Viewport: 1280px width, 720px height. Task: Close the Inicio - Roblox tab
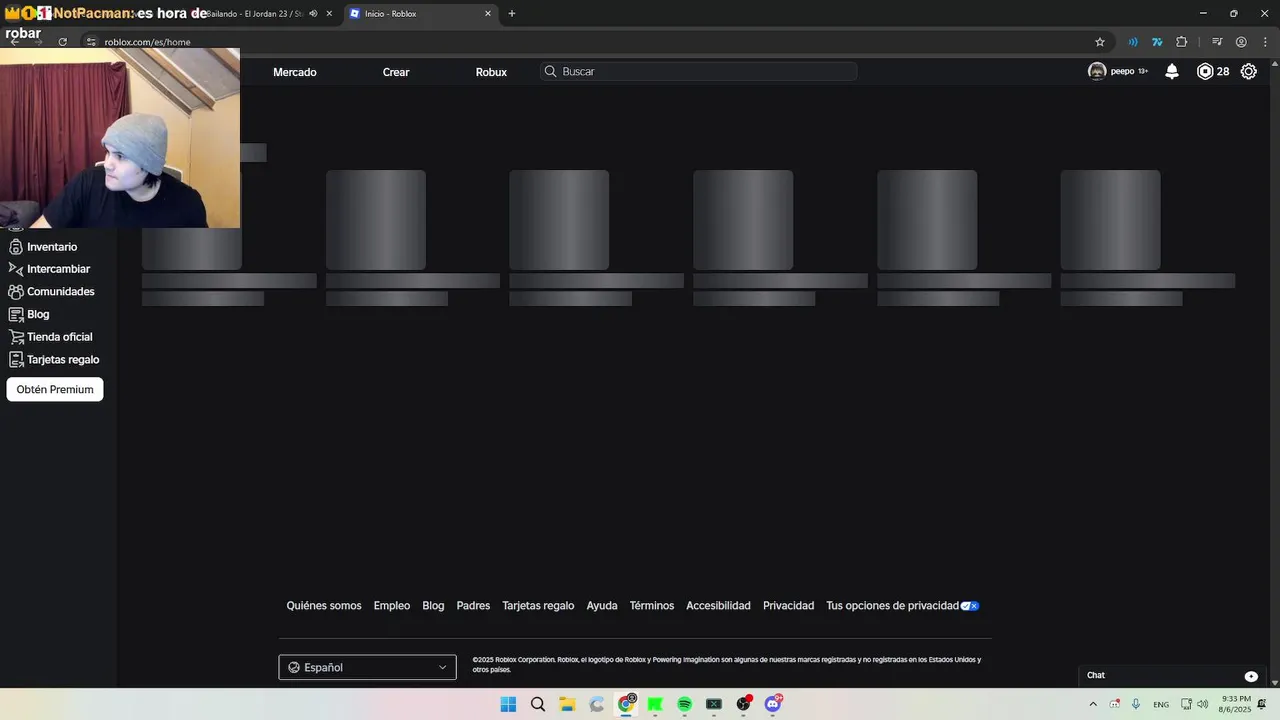488,14
